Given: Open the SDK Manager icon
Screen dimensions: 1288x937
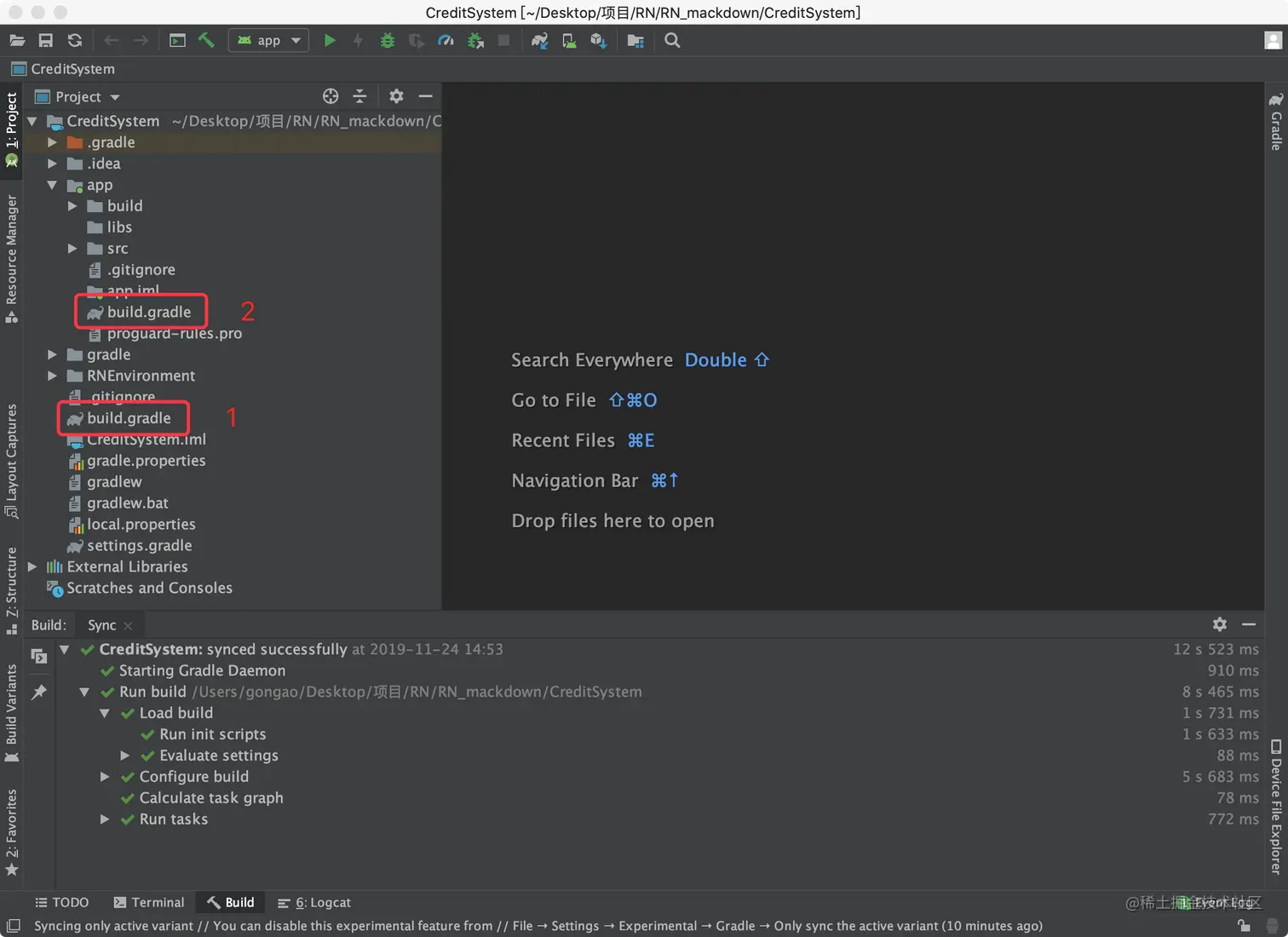Looking at the screenshot, I should pos(598,40).
